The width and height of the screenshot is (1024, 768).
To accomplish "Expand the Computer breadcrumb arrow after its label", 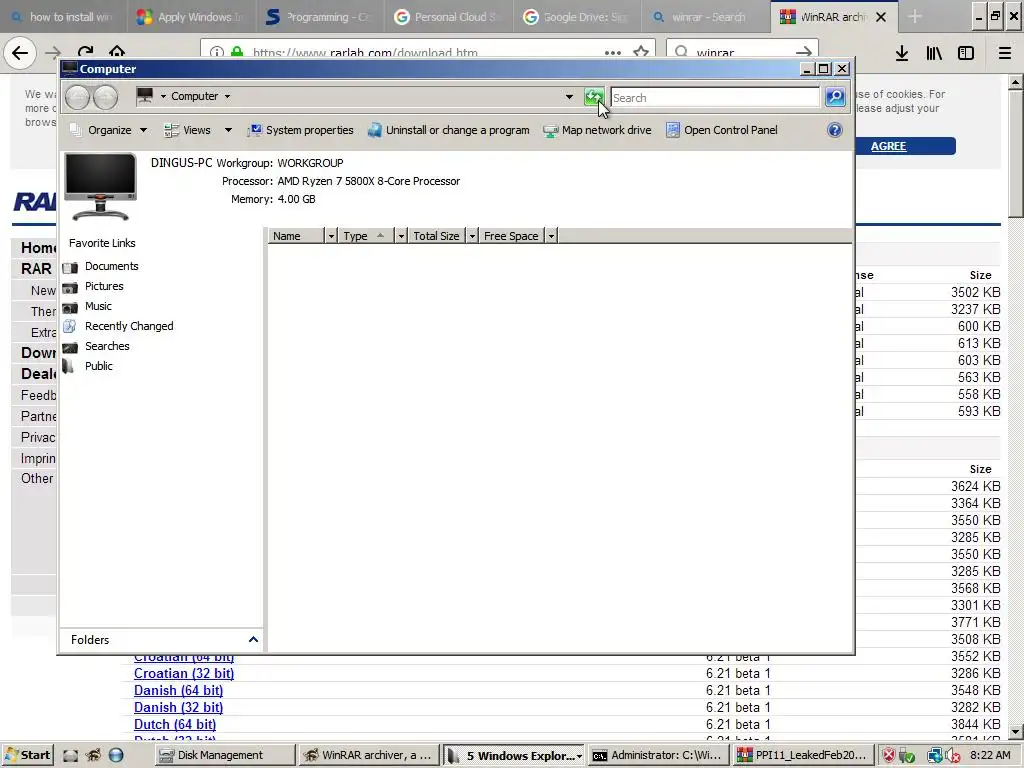I will pyautogui.click(x=227, y=96).
